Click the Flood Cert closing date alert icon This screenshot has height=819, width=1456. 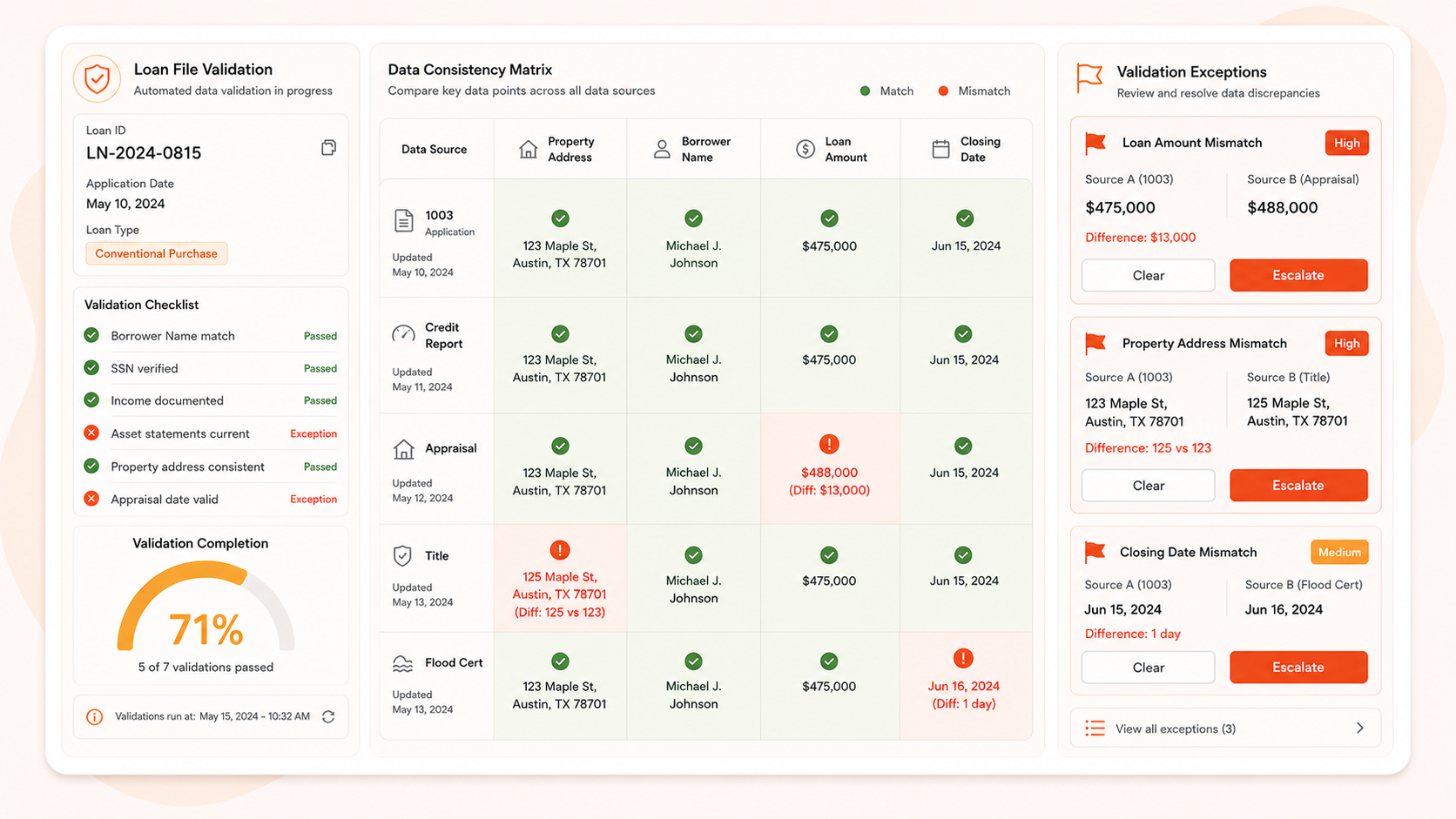[x=963, y=658]
